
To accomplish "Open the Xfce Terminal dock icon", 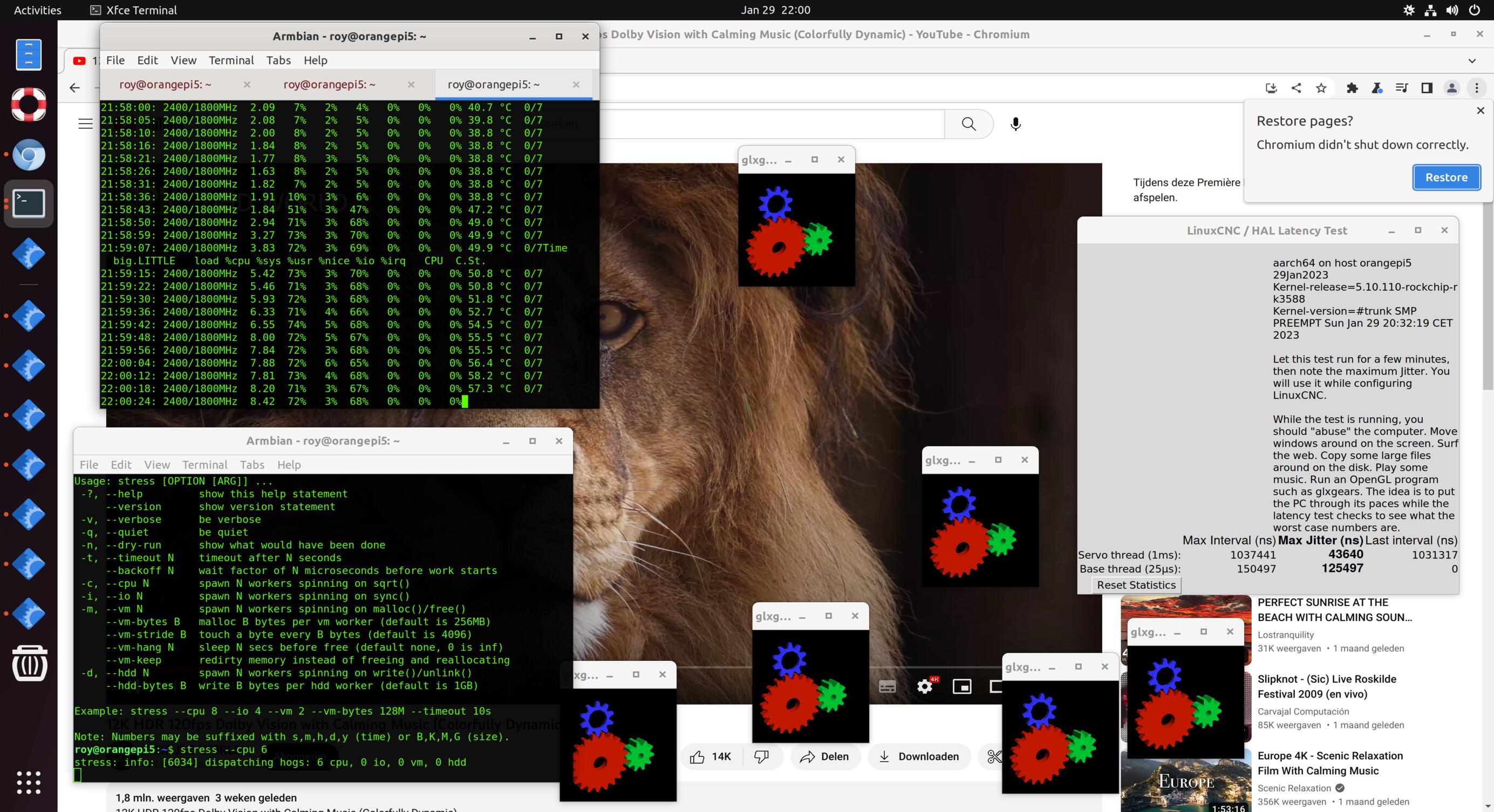I will [x=29, y=204].
